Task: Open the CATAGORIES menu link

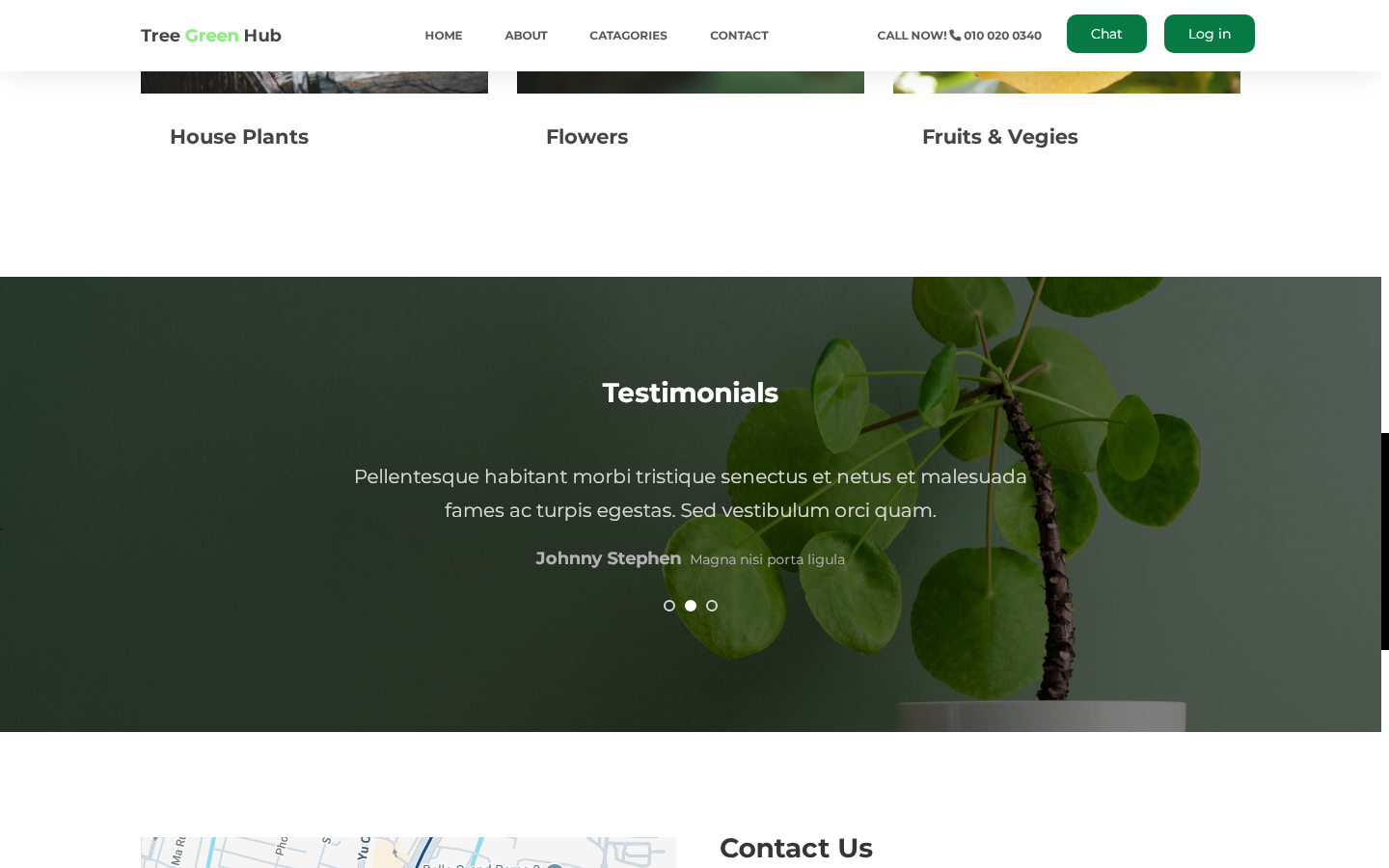Action: [628, 36]
